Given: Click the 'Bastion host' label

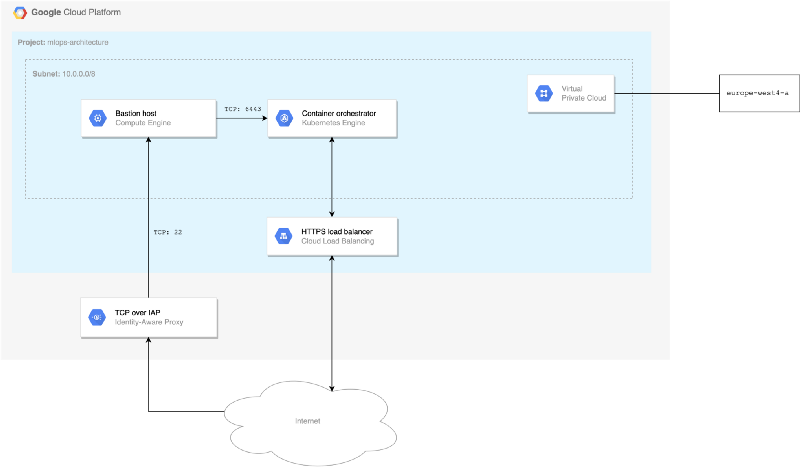Looking at the screenshot, I should pos(136,113).
